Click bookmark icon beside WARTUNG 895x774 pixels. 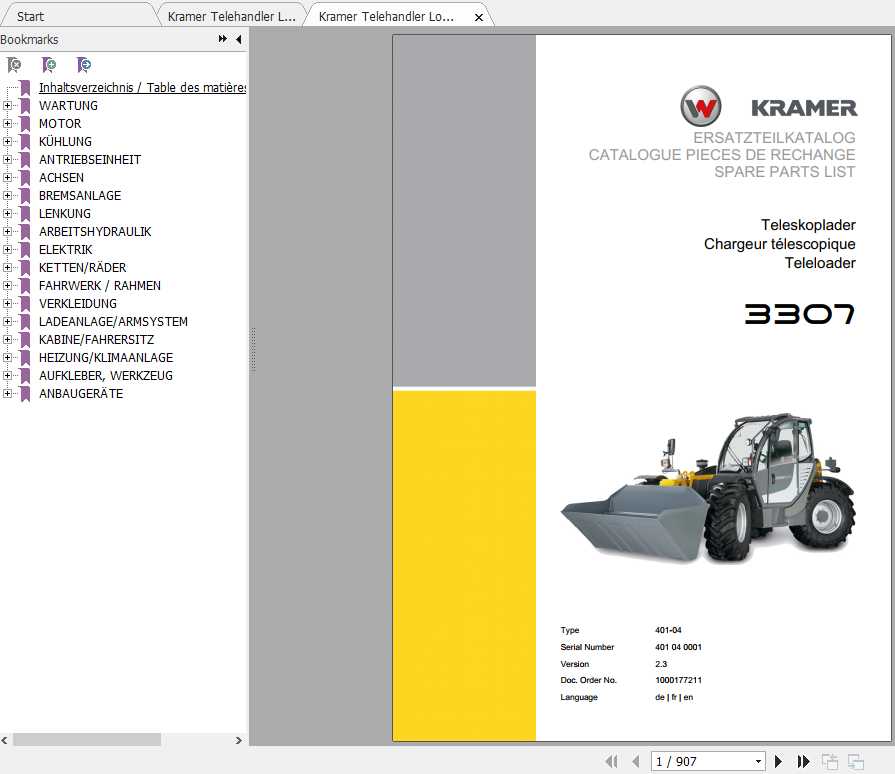click(25, 106)
